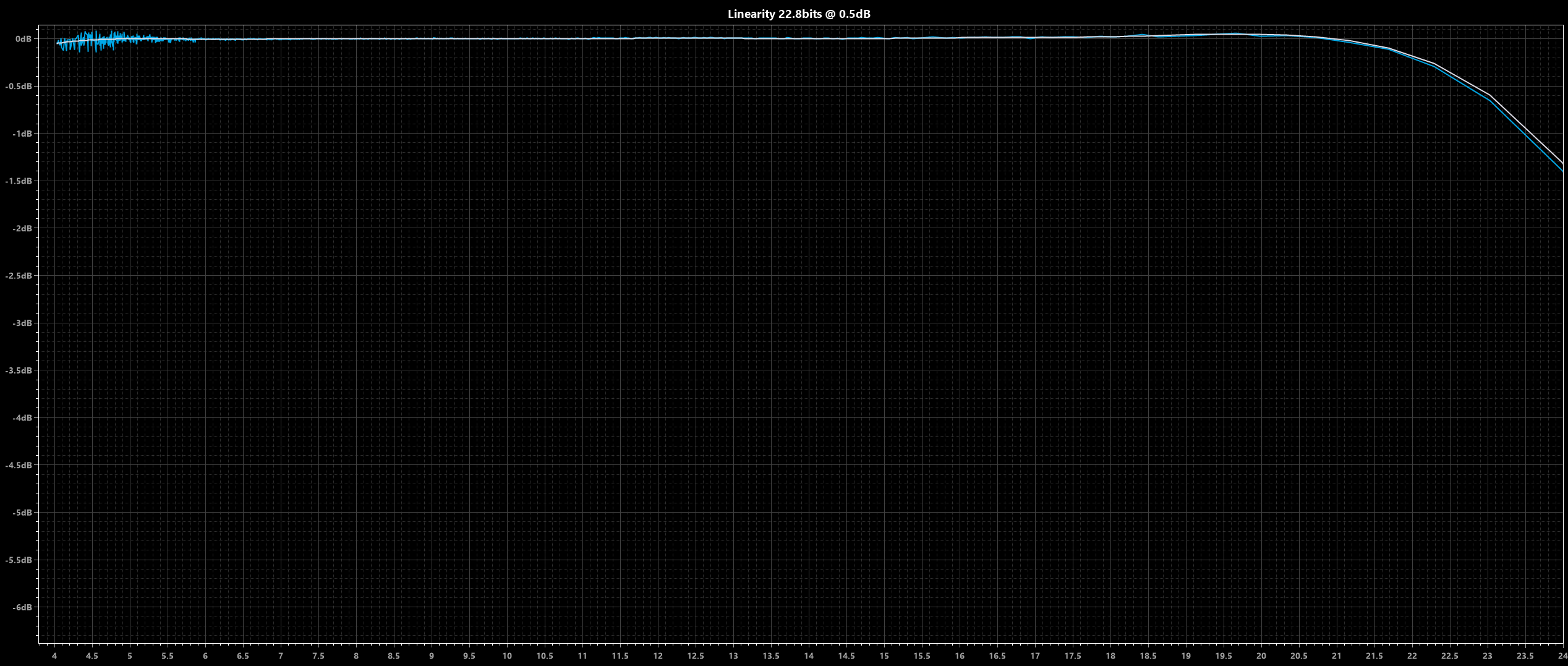Click the "20.5" x-axis tick label
Image resolution: width=1568 pixels, height=666 pixels.
click(x=1299, y=656)
